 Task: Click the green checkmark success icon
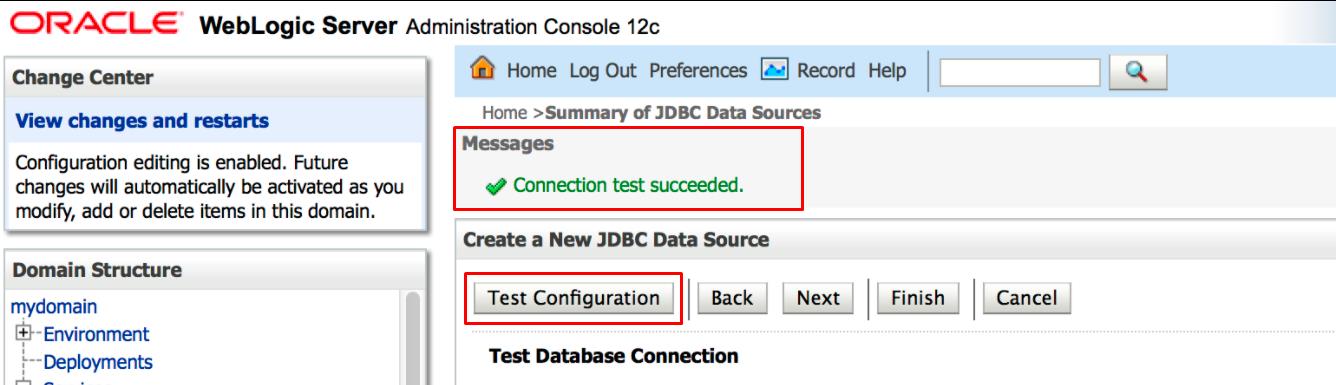(493, 186)
